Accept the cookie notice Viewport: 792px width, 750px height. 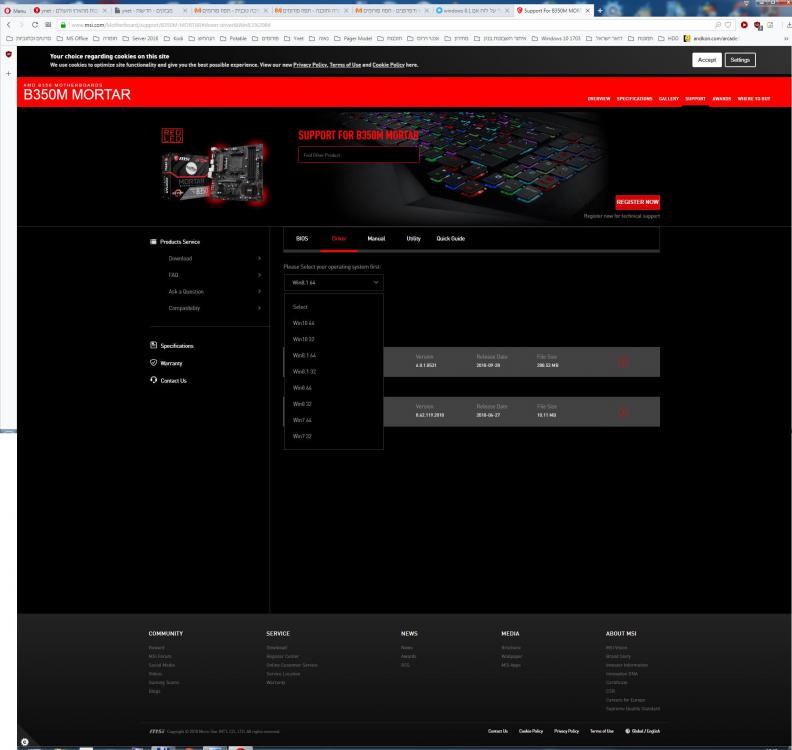[707, 60]
